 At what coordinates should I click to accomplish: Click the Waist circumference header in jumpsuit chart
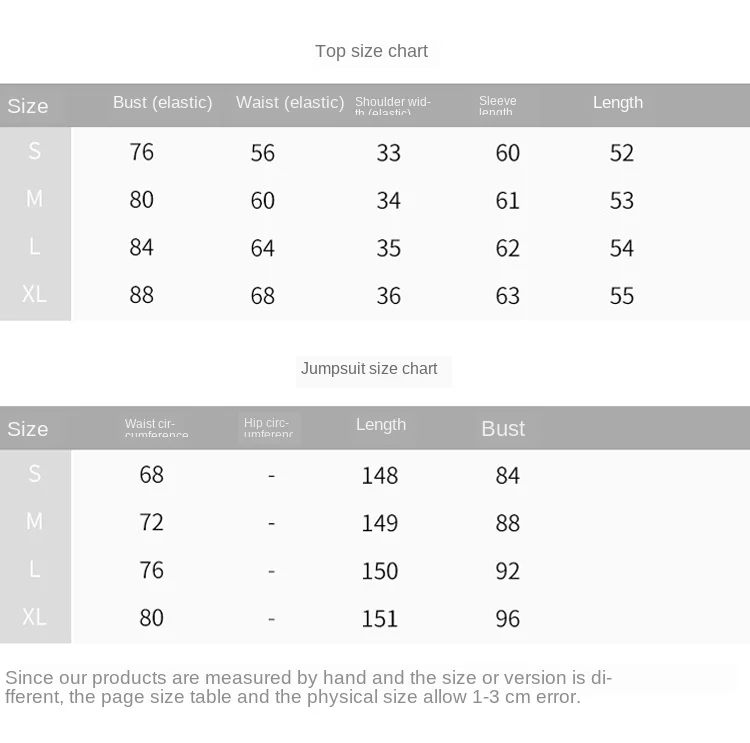(156, 427)
